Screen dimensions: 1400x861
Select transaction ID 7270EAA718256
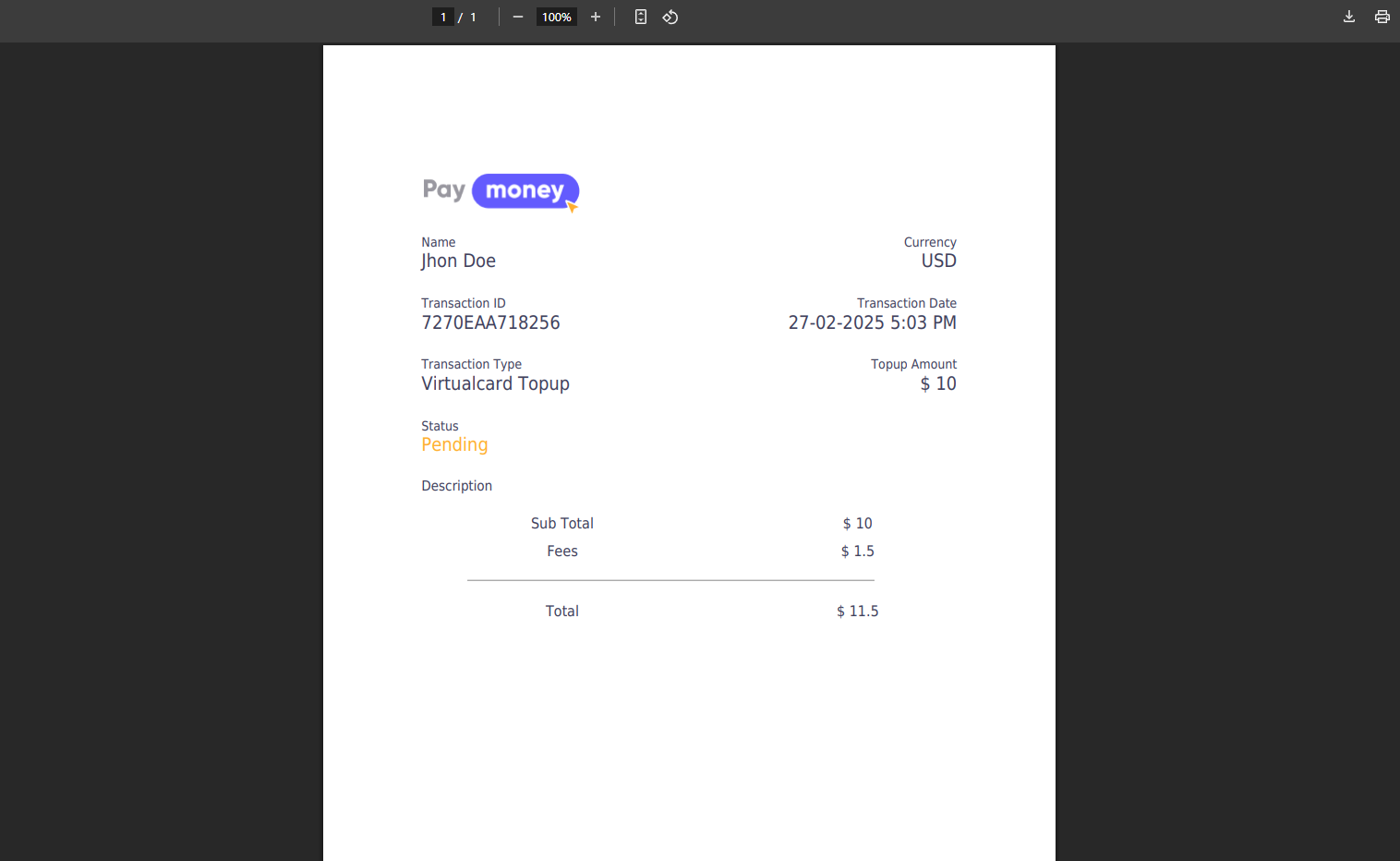[x=490, y=322]
